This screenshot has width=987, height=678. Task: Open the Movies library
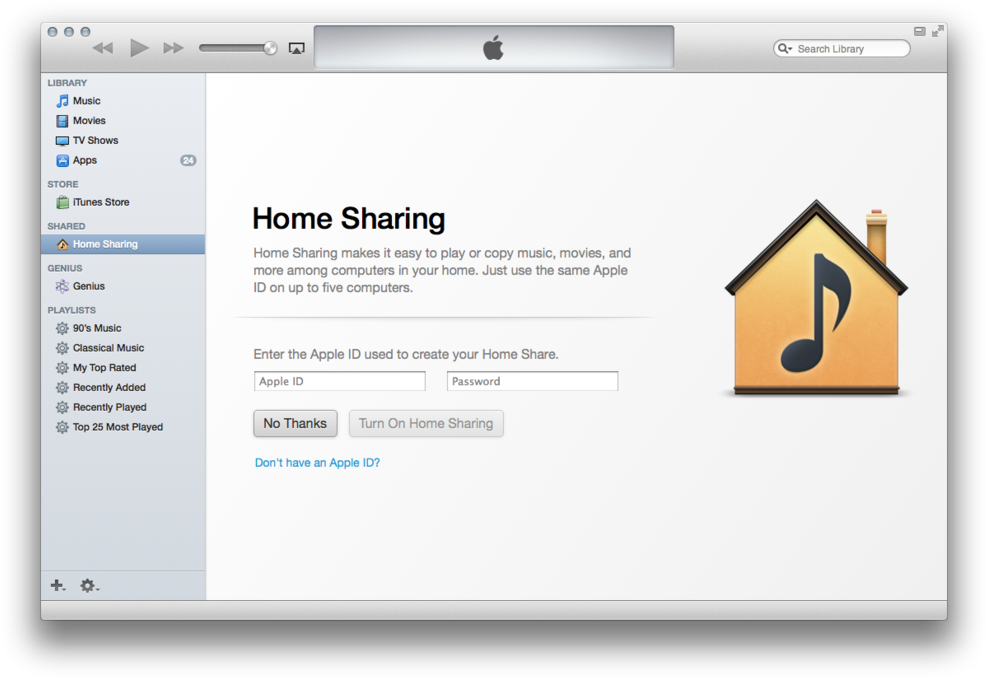point(123,120)
